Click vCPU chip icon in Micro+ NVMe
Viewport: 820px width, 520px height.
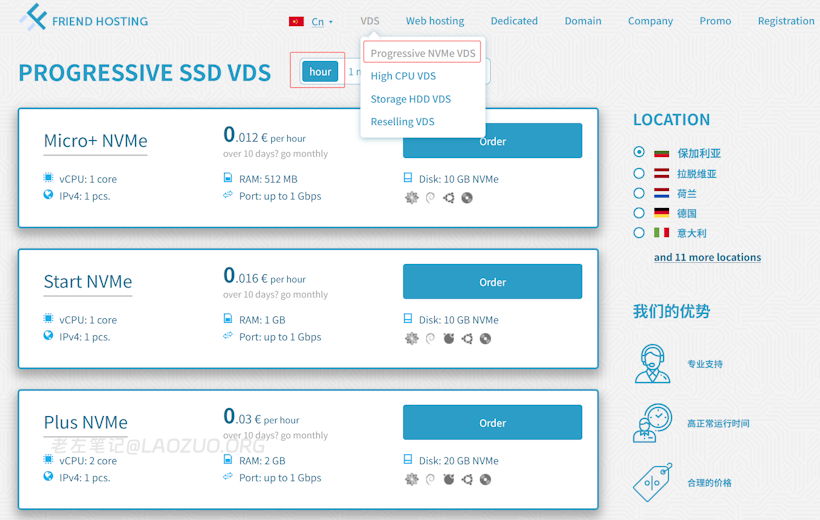coord(48,177)
